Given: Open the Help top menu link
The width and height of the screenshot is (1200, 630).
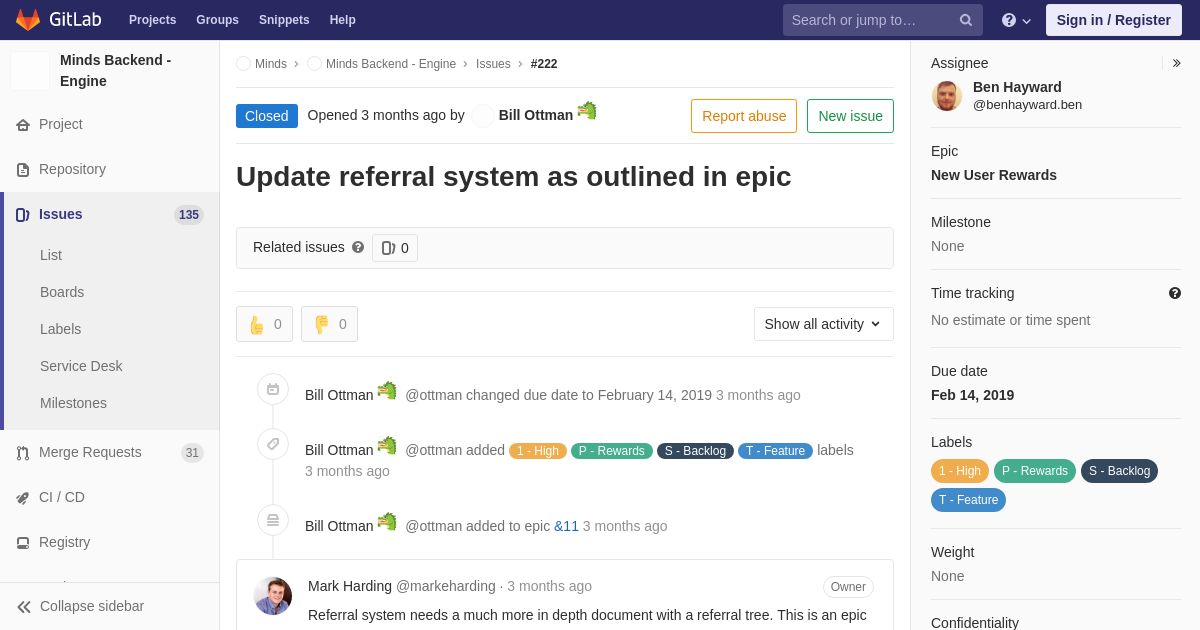Looking at the screenshot, I should 343,20.
